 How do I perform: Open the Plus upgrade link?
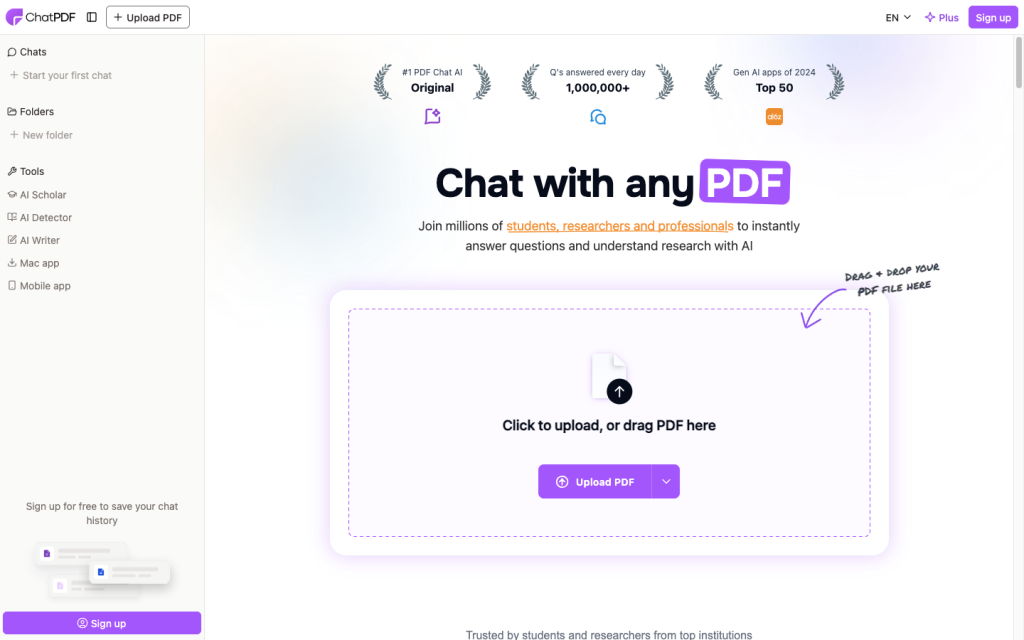pyautogui.click(x=941, y=18)
